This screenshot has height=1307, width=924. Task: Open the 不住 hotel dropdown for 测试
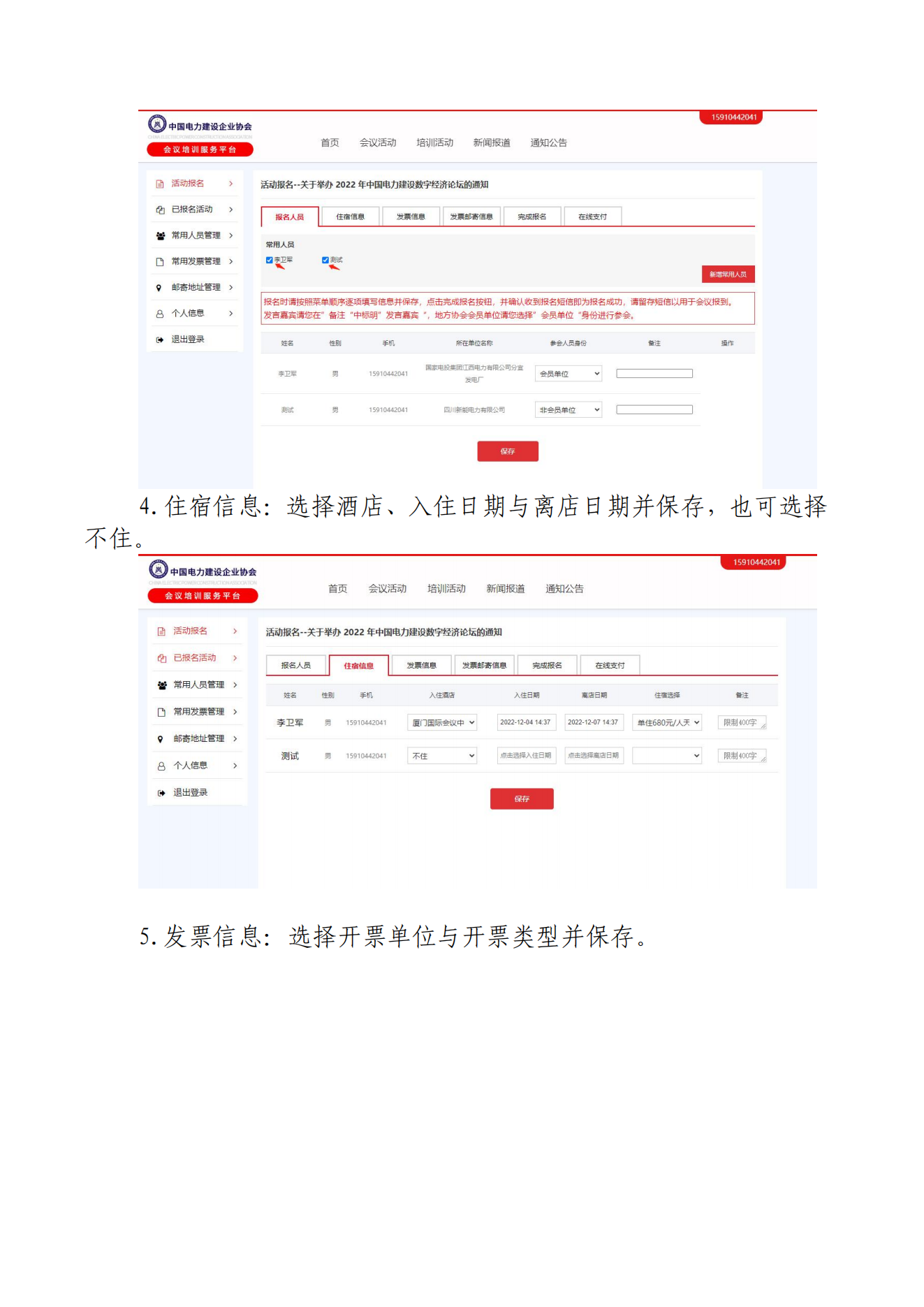click(x=442, y=756)
